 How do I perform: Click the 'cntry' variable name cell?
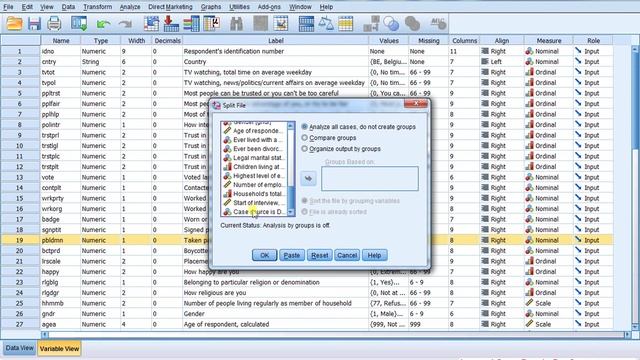(60, 62)
